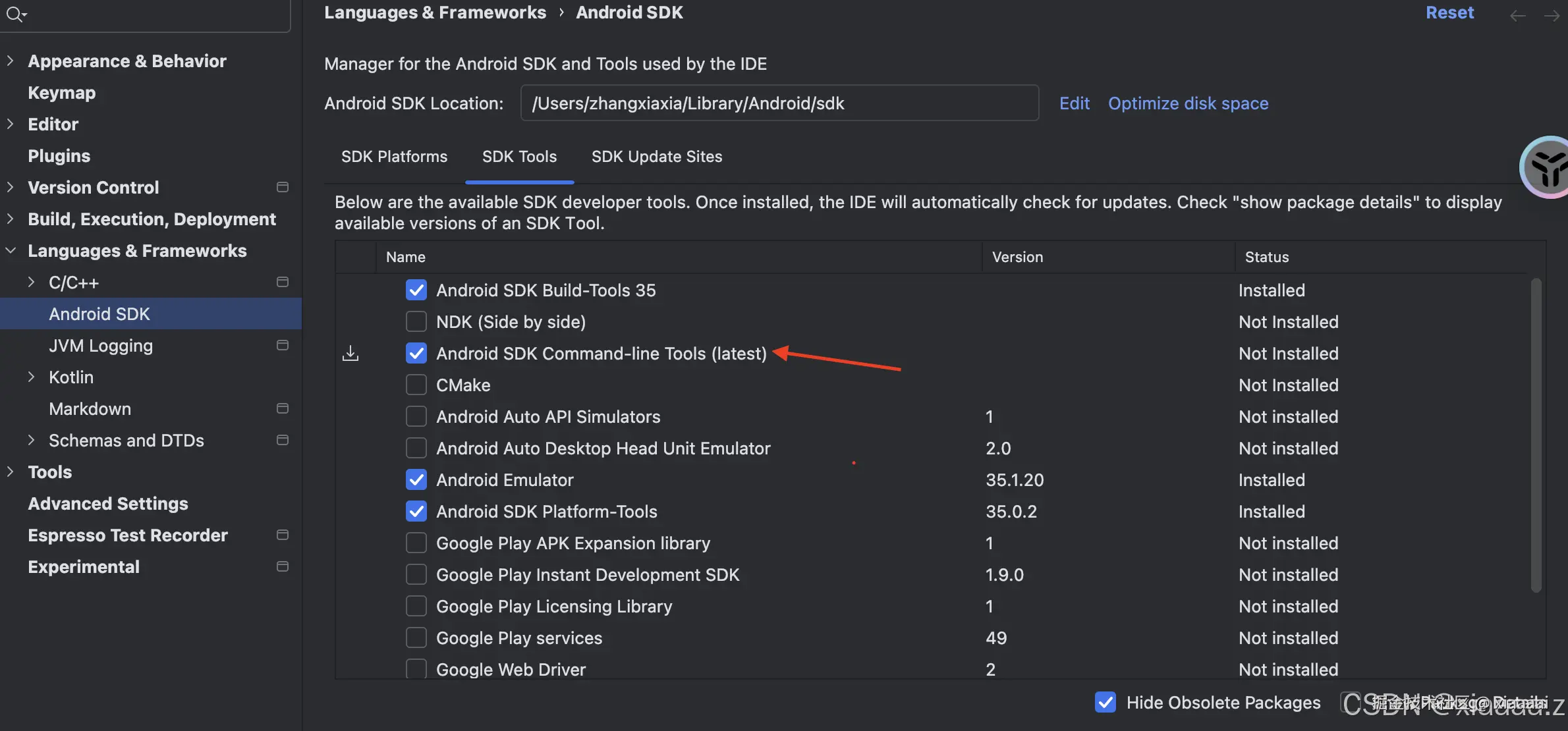Viewport: 1568px width, 731px height.
Task: Click the SDK tools list vertical scrollbar
Action: tap(1536, 435)
